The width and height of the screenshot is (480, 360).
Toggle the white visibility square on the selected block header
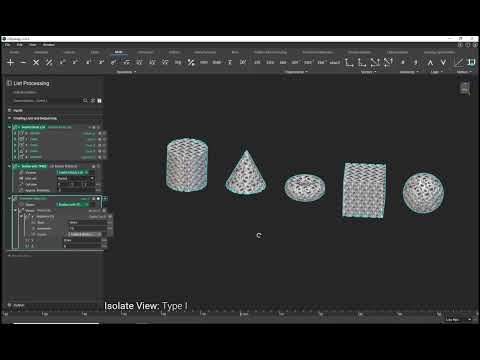coord(98,198)
